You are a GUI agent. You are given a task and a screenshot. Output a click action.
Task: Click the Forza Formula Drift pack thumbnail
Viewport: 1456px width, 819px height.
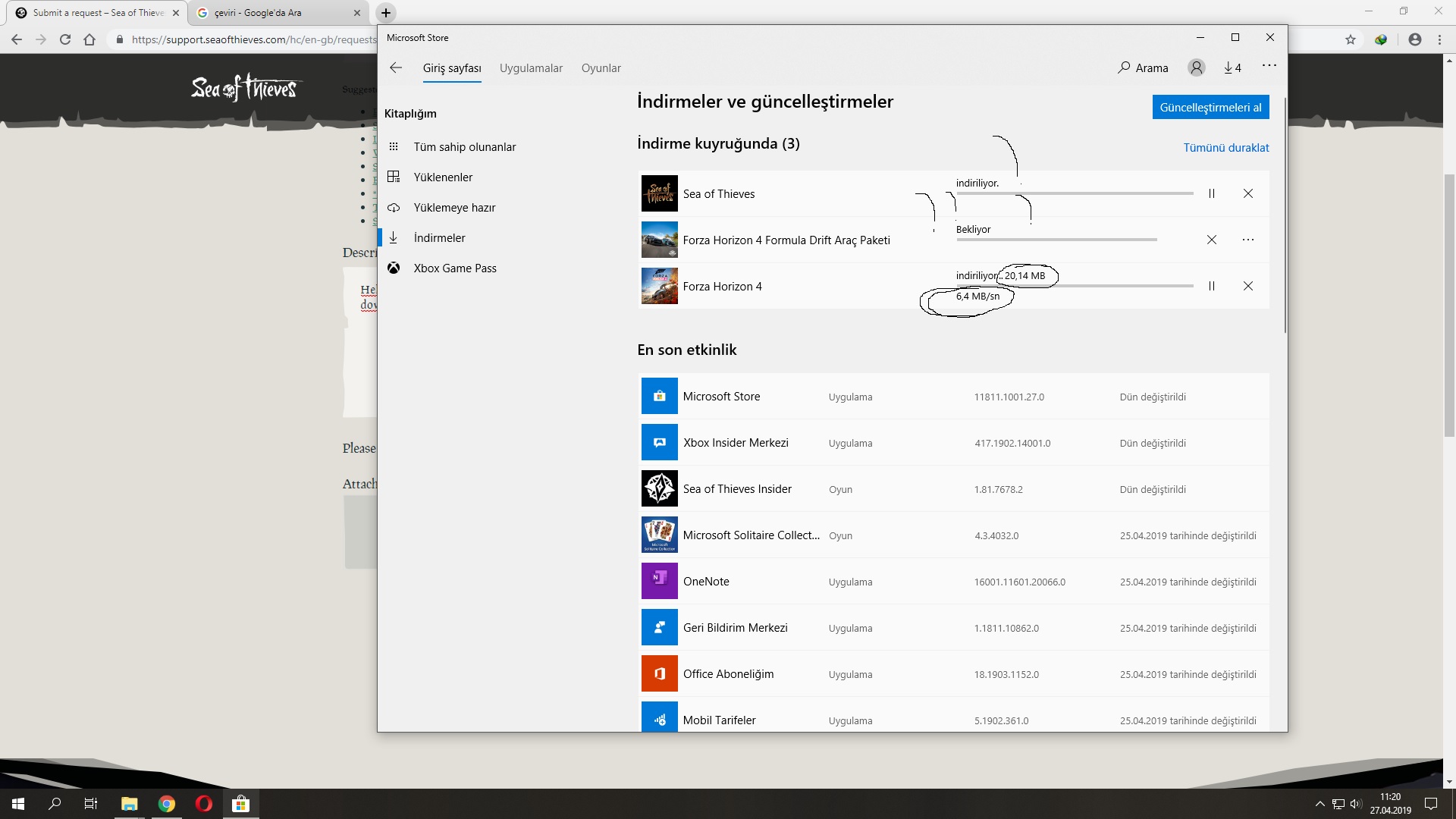point(660,240)
